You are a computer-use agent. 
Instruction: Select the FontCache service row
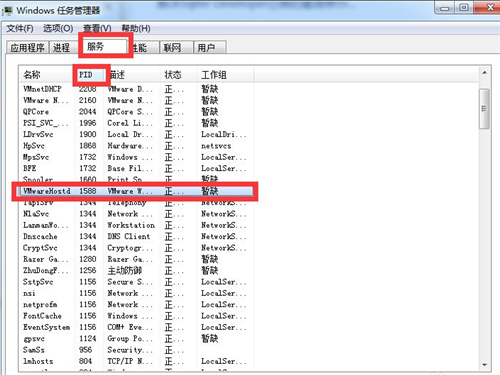(137, 316)
